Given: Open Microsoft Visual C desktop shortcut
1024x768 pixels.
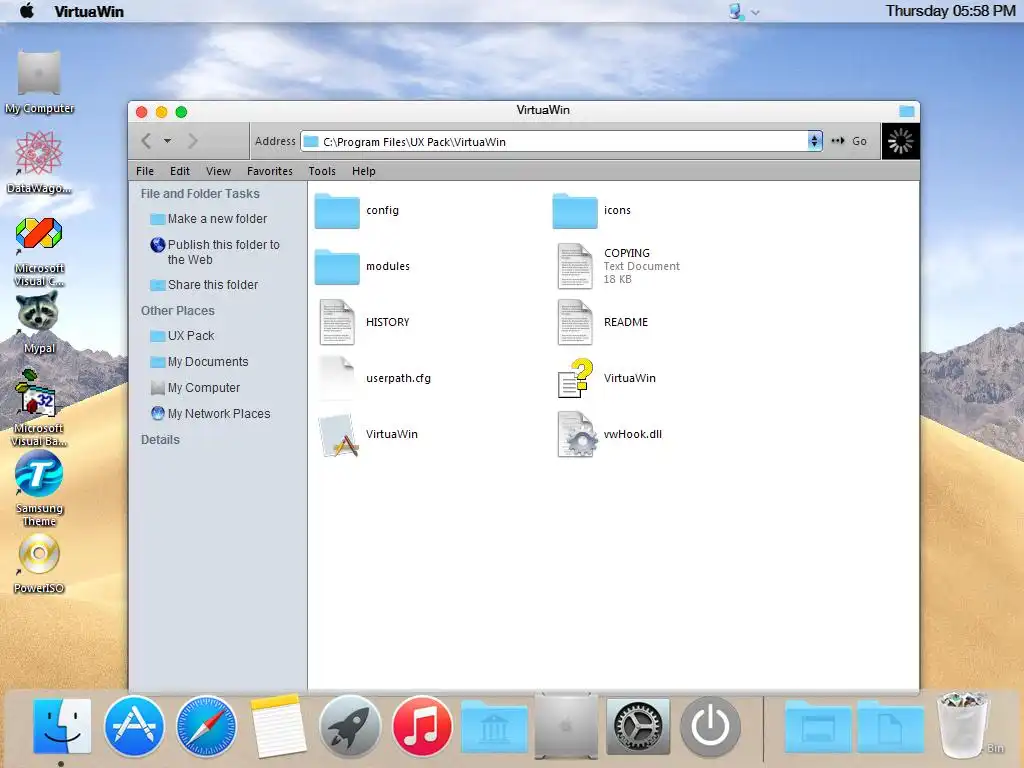Looking at the screenshot, I should click(39, 252).
